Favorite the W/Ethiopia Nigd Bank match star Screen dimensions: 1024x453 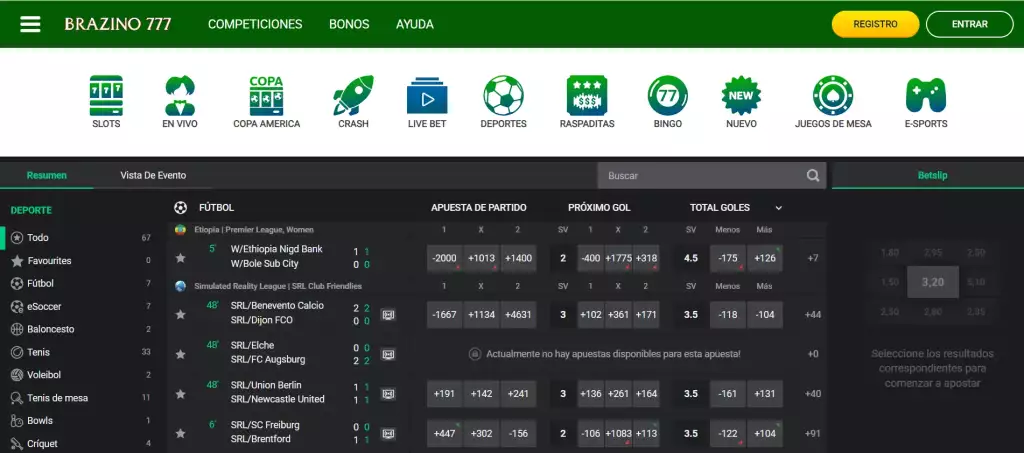(x=181, y=258)
